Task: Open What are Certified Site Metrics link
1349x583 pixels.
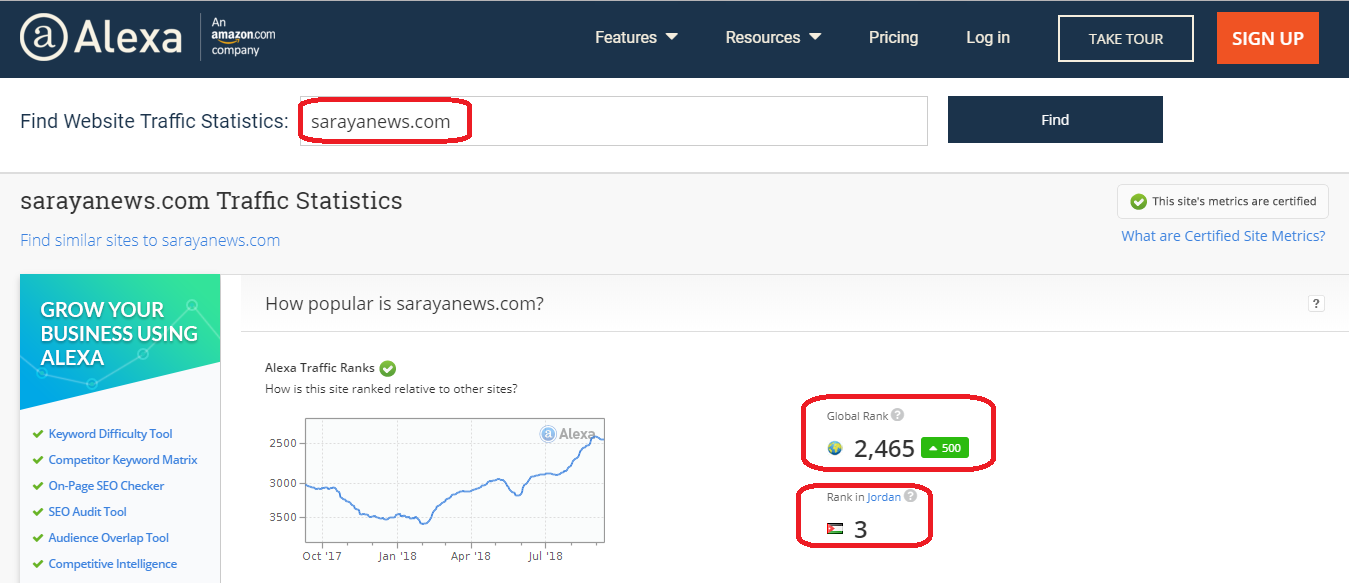Action: click(1223, 236)
